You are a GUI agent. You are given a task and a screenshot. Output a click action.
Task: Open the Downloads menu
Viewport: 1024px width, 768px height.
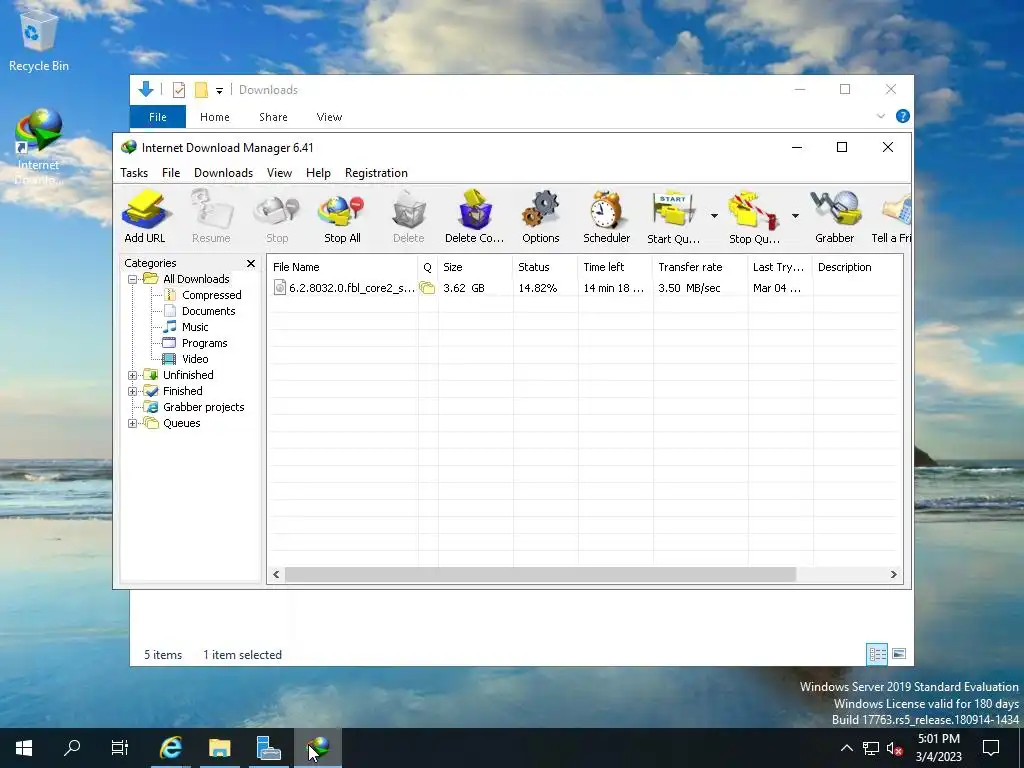coord(223,172)
